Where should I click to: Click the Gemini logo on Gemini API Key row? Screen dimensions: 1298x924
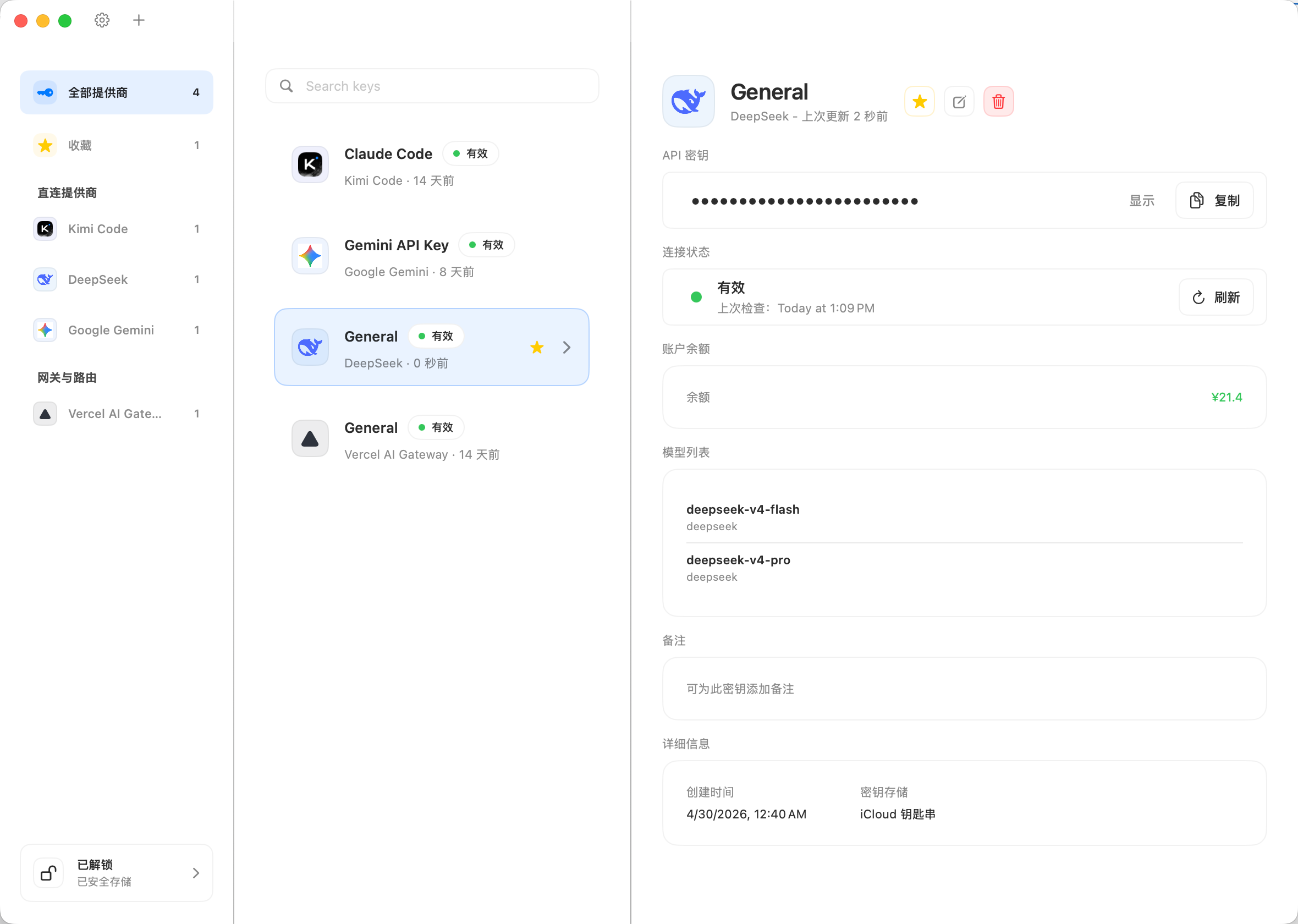(310, 256)
